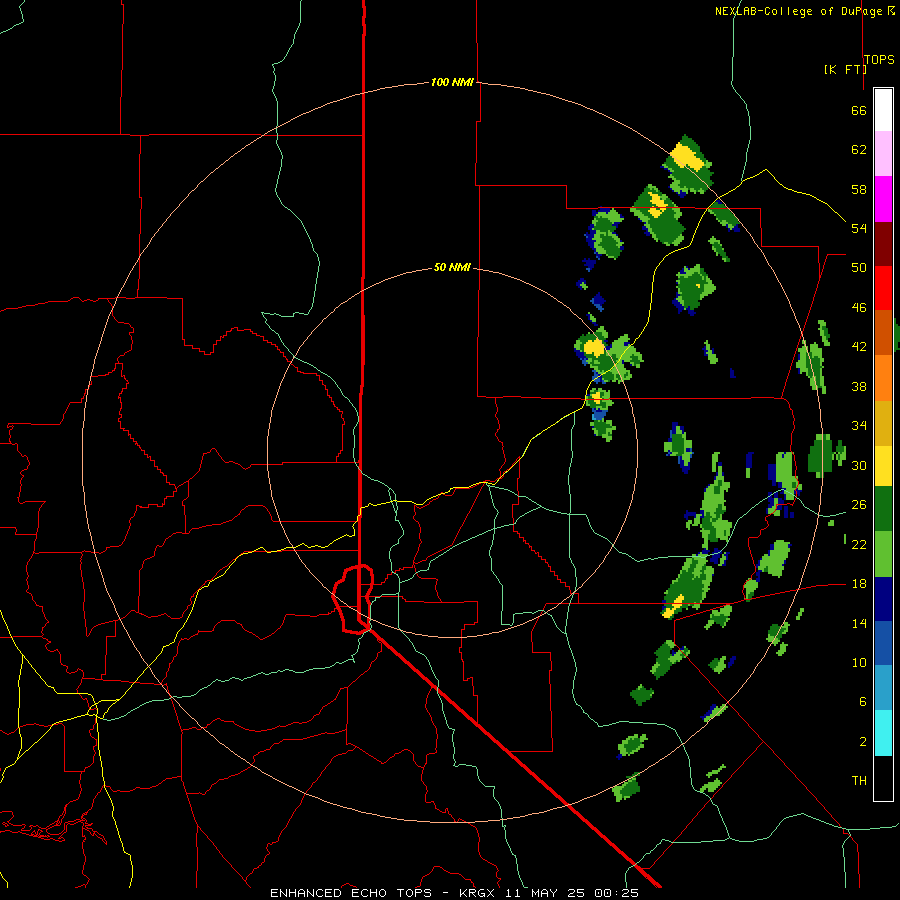
Task: Click the "TH" threshold label
Action: [x=859, y=780]
